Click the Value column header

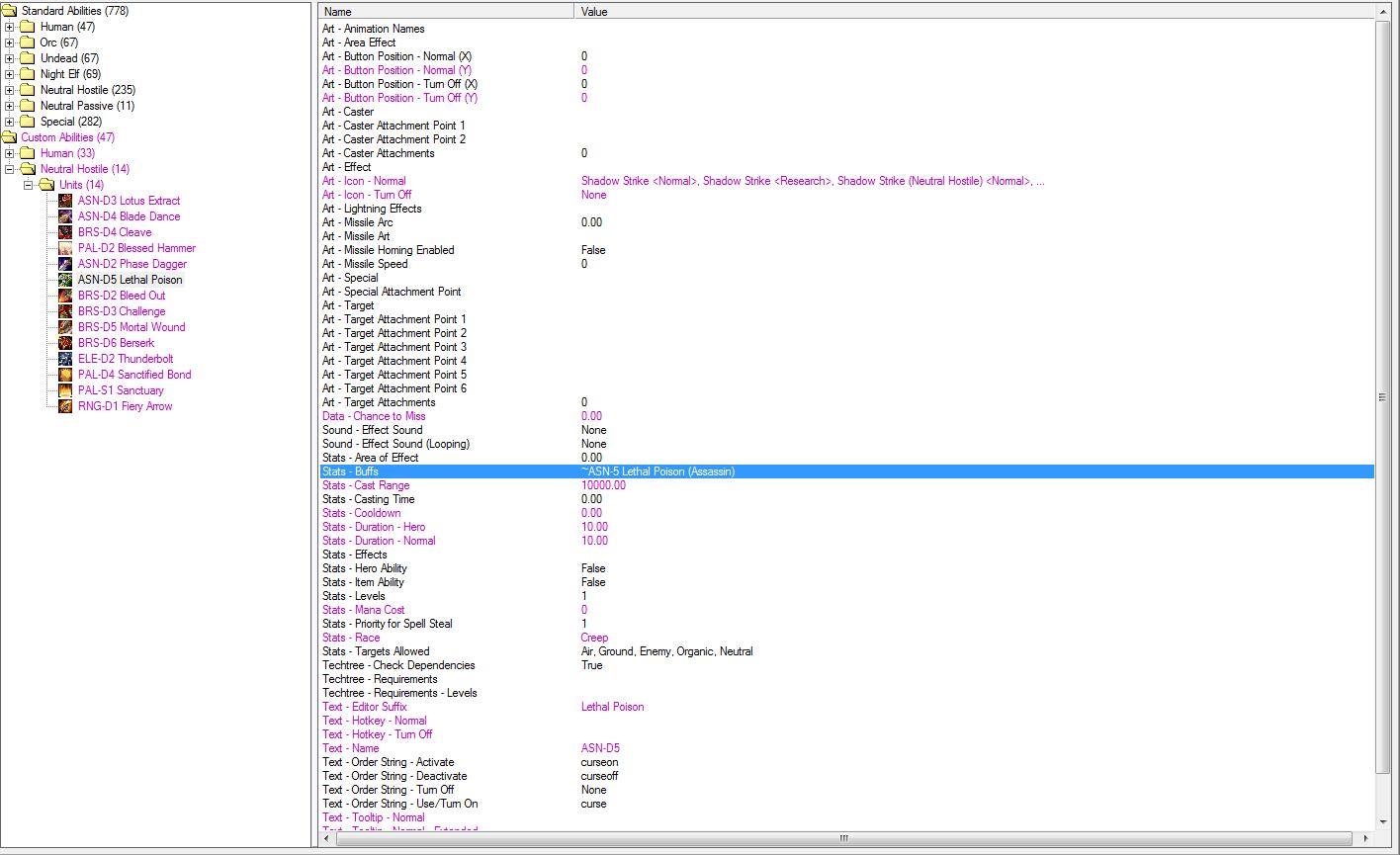[x=975, y=12]
